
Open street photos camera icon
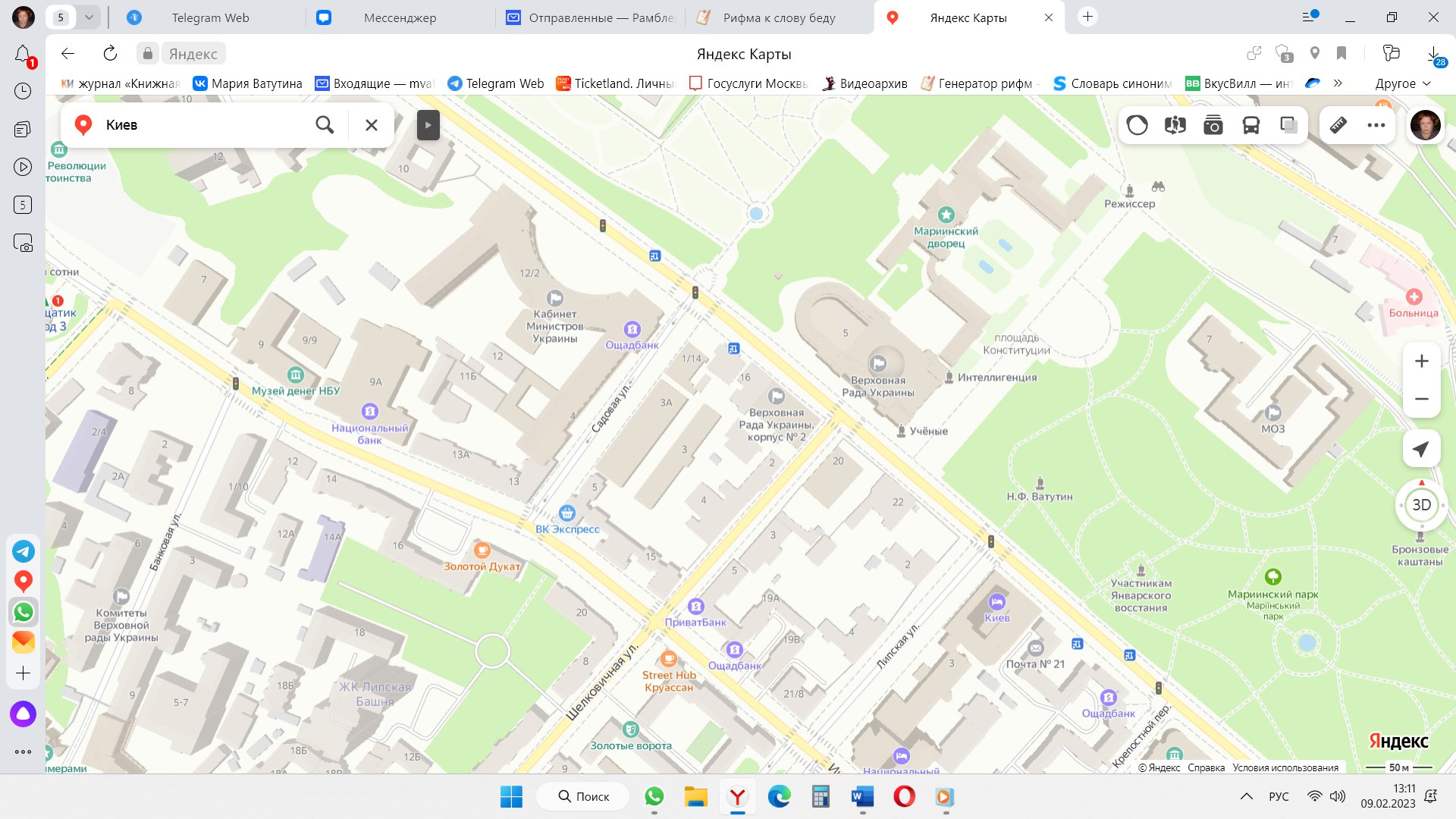(1213, 125)
